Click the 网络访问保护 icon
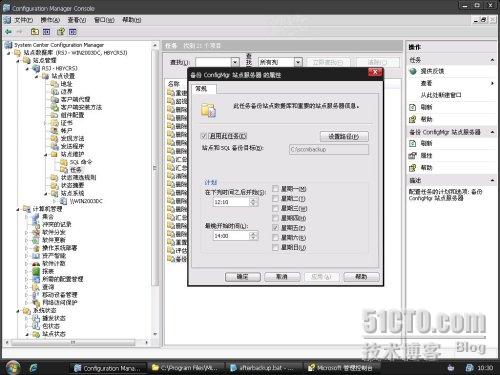This screenshot has width=500, height=375. pyautogui.click(x=36, y=303)
